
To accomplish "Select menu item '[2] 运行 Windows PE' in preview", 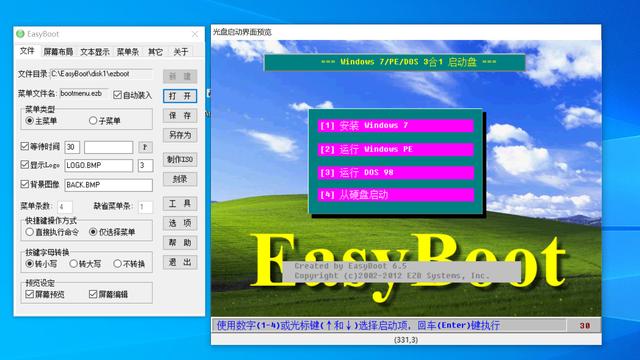I will pos(396,149).
